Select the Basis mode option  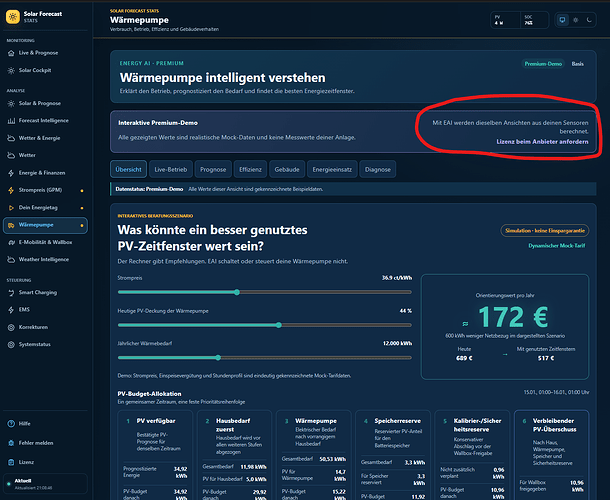point(577,64)
